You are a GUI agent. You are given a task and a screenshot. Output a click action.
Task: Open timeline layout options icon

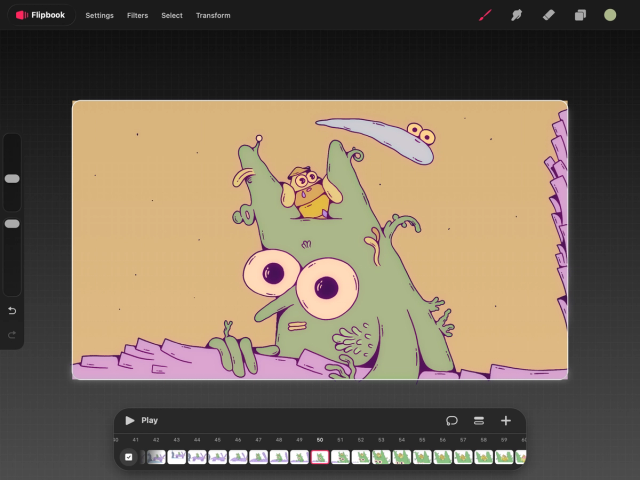click(479, 420)
